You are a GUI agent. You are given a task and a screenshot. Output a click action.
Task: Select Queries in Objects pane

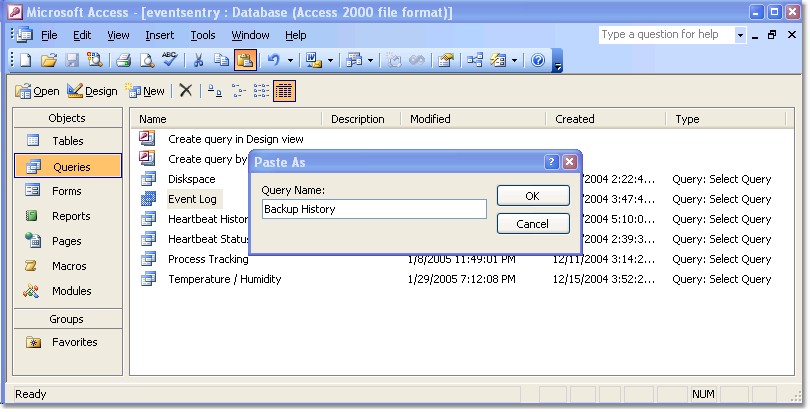point(68,166)
